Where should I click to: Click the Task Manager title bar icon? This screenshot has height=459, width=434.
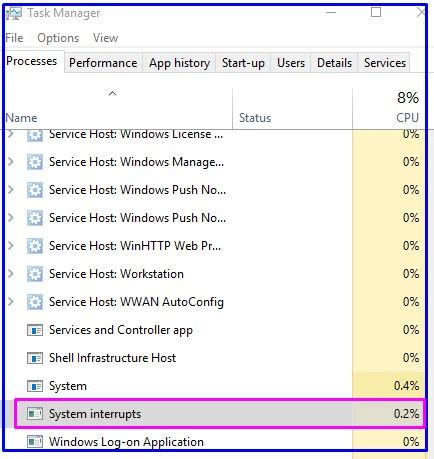[x=14, y=13]
